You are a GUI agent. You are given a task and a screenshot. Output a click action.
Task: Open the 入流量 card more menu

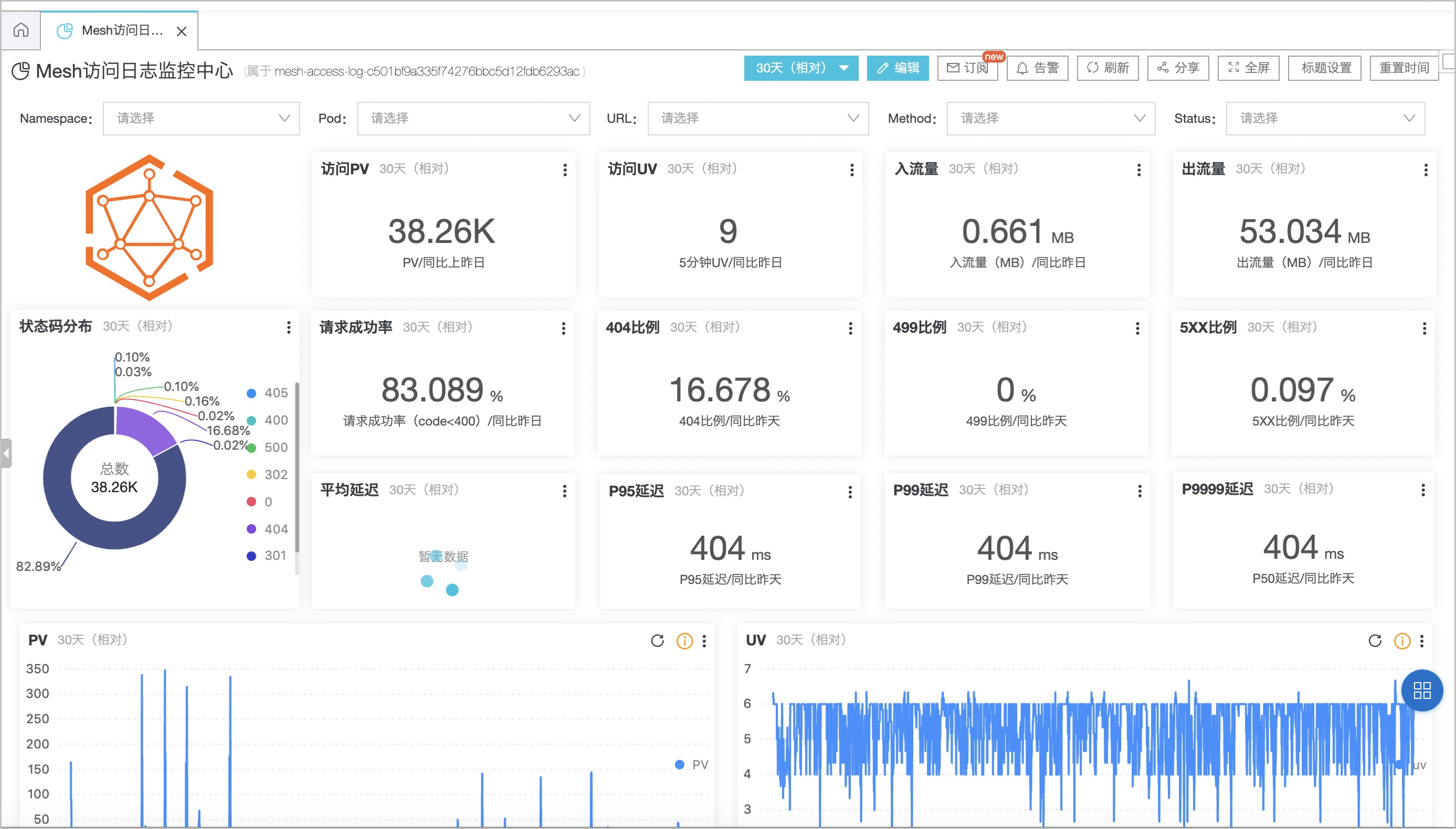[x=1139, y=169]
